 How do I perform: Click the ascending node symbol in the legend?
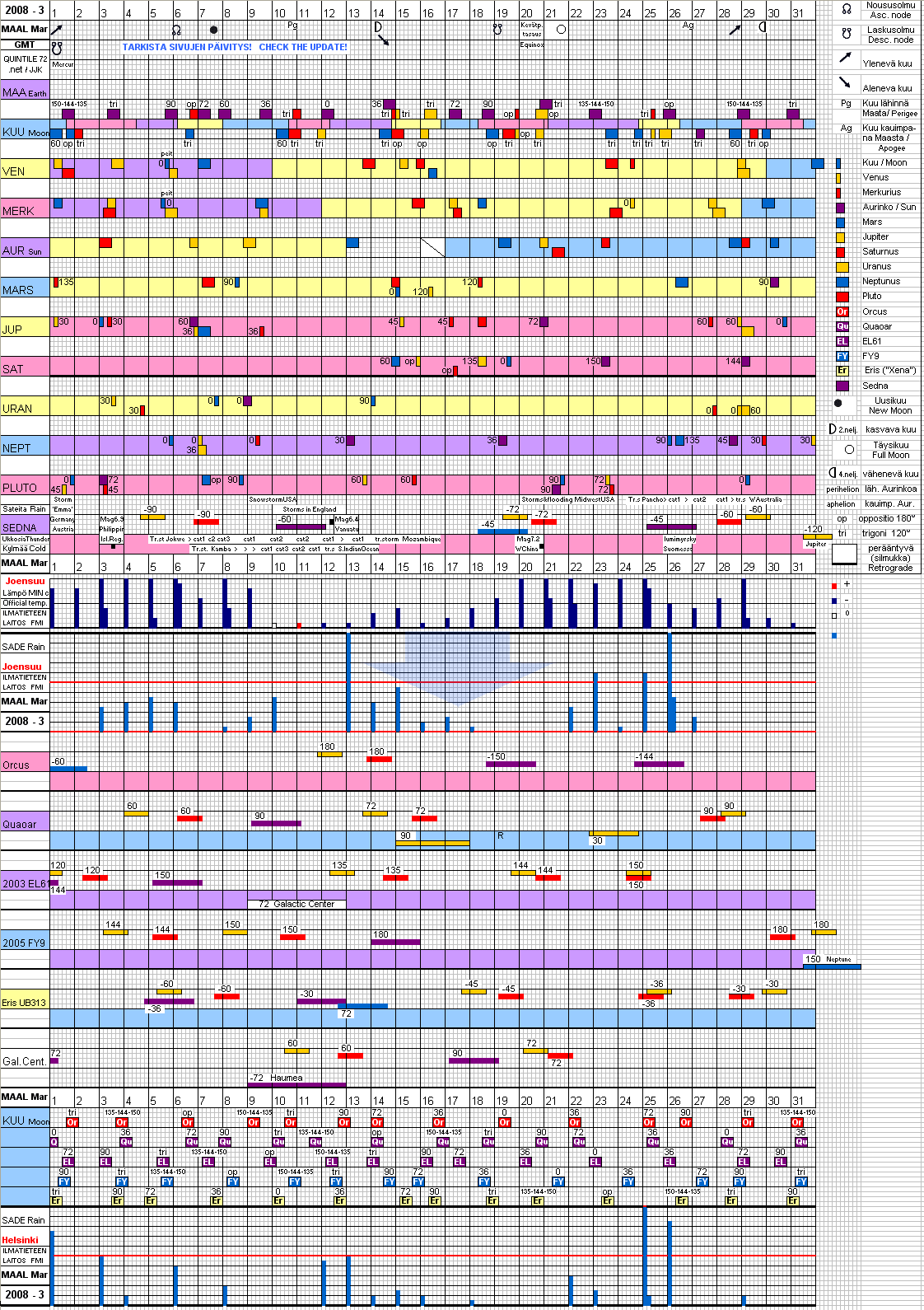[x=846, y=10]
